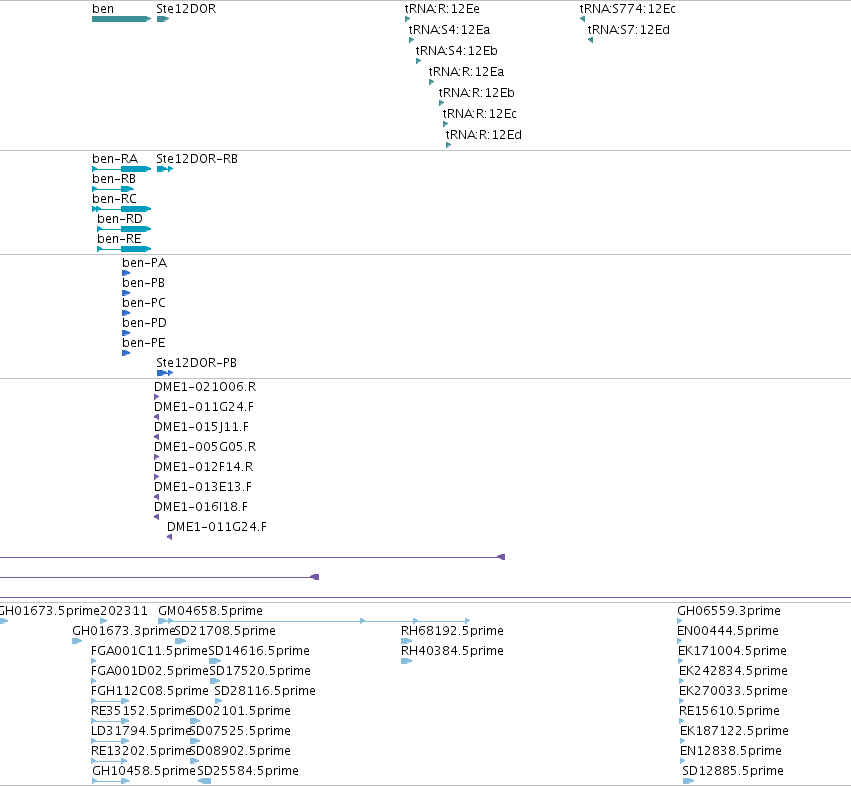The image size is (851, 786).
Task: Click the tRNA:S774:12Ec label
Action: [627, 9]
